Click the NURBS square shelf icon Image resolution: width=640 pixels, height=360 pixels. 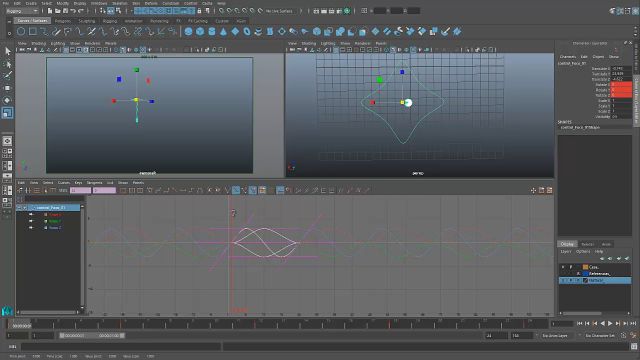click(33, 31)
